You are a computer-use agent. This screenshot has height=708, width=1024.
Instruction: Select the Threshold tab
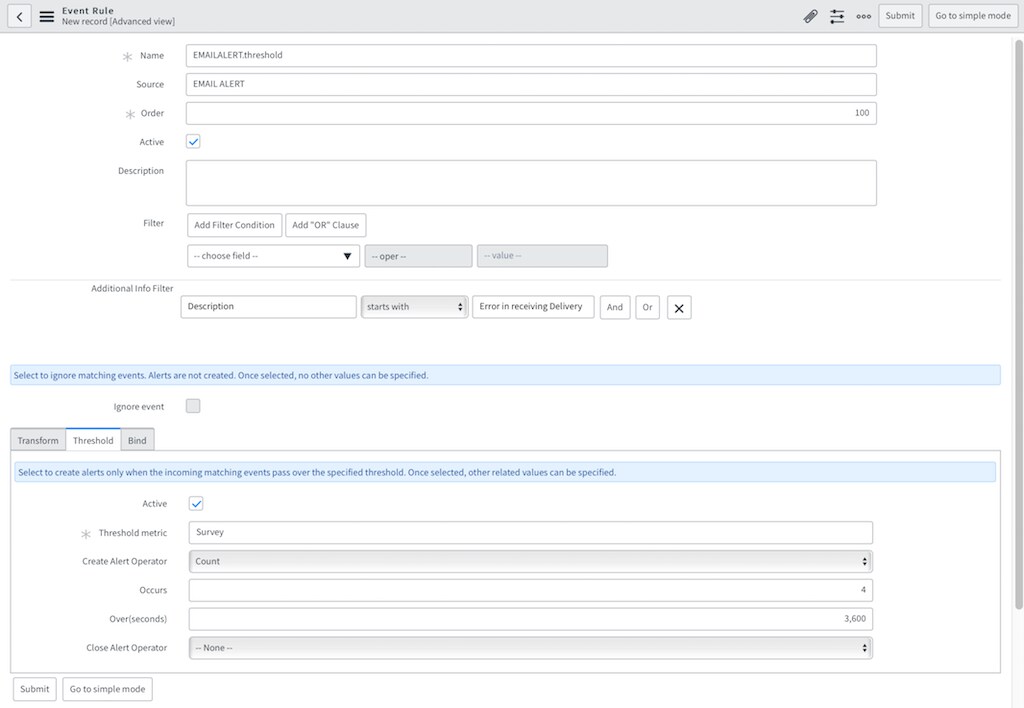[x=93, y=440]
